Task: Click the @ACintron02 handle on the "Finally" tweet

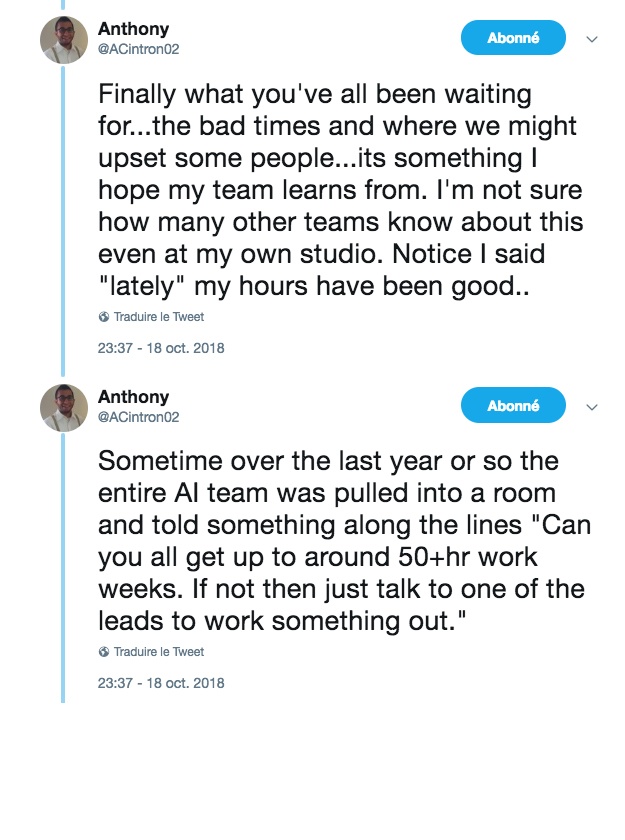Action: click(x=138, y=49)
